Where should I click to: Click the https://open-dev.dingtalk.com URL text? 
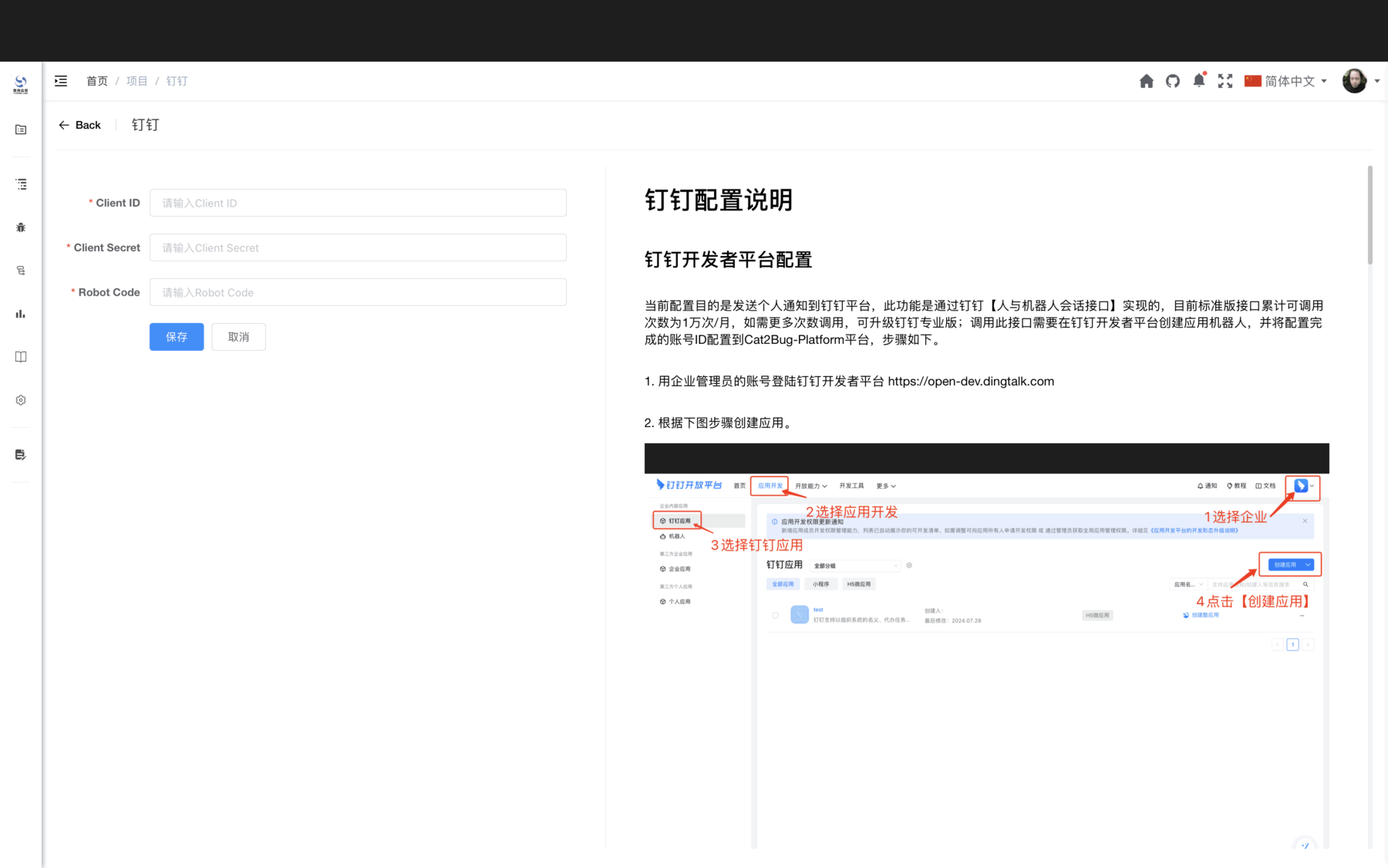971,381
